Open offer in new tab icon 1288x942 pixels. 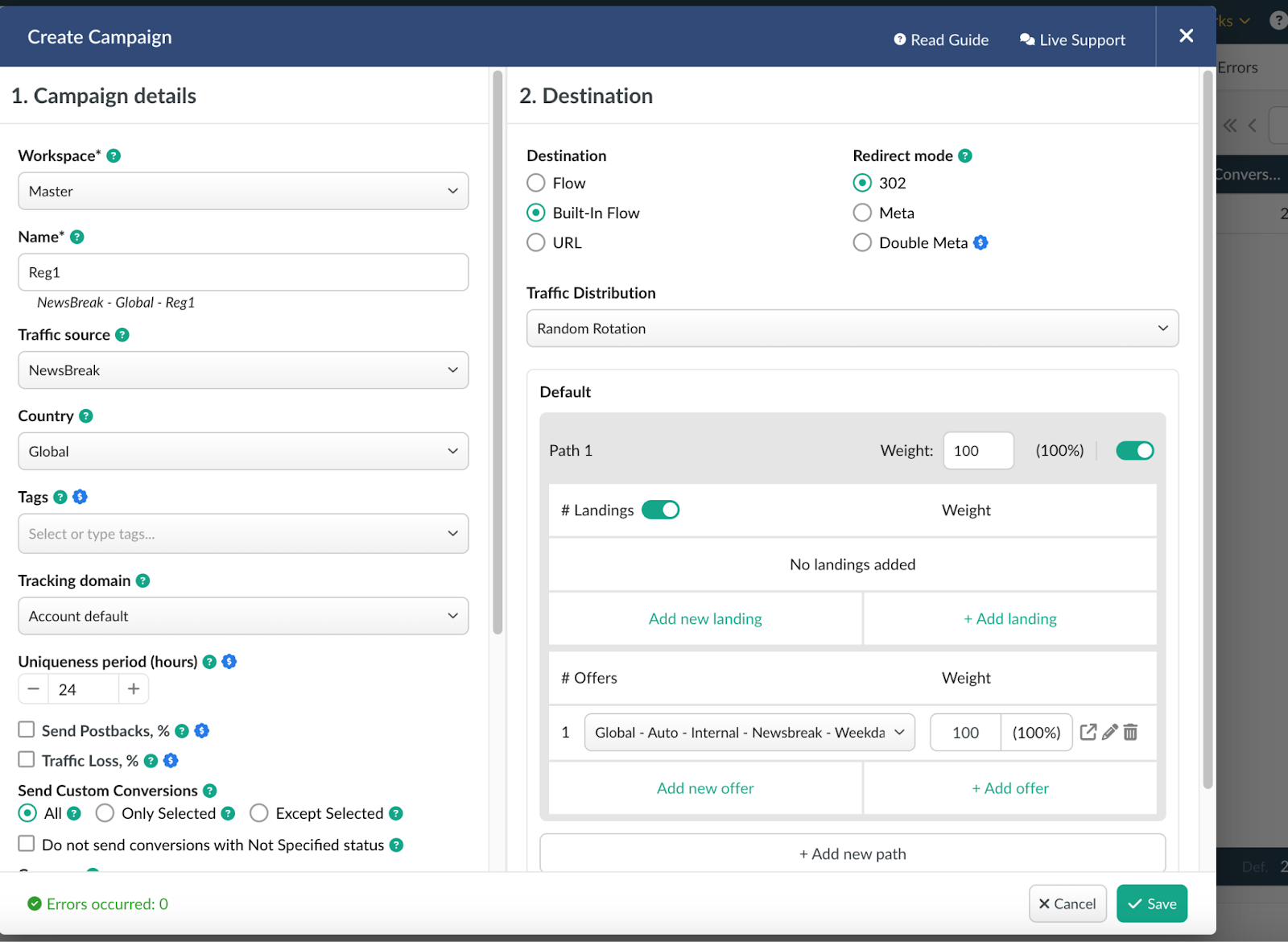[1088, 732]
